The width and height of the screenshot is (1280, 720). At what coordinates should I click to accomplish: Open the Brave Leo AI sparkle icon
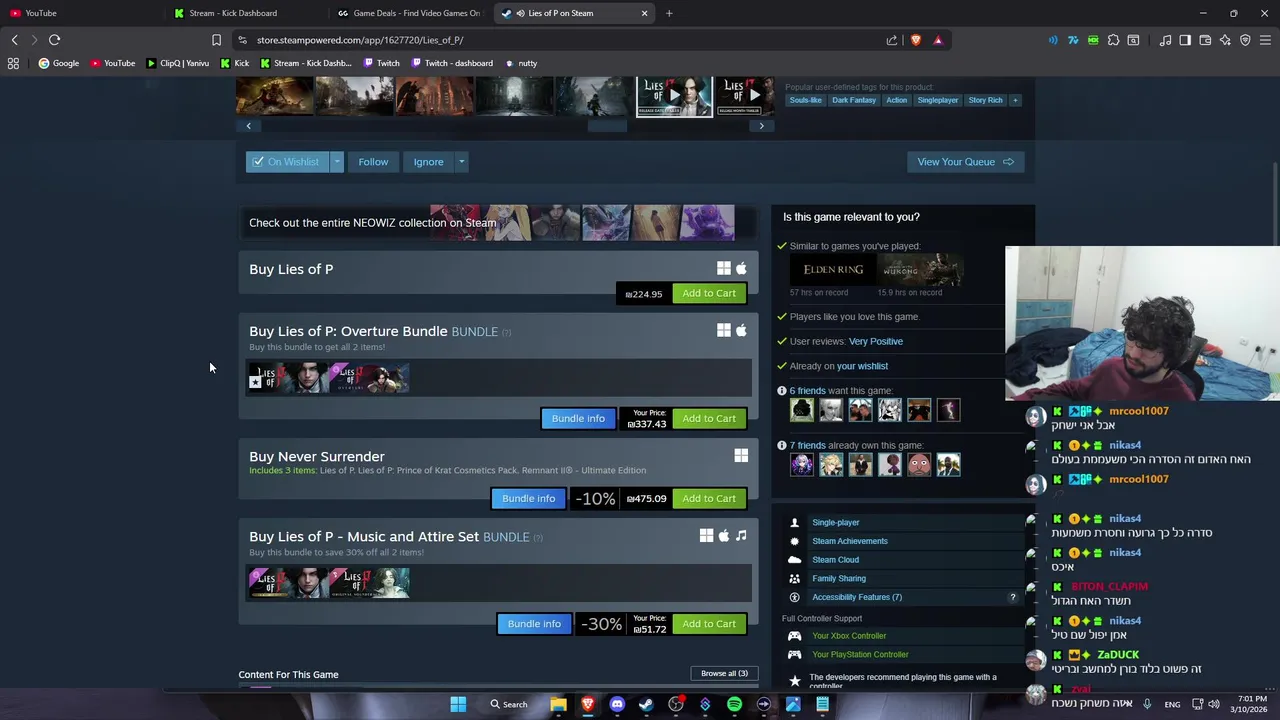[x=1225, y=40]
